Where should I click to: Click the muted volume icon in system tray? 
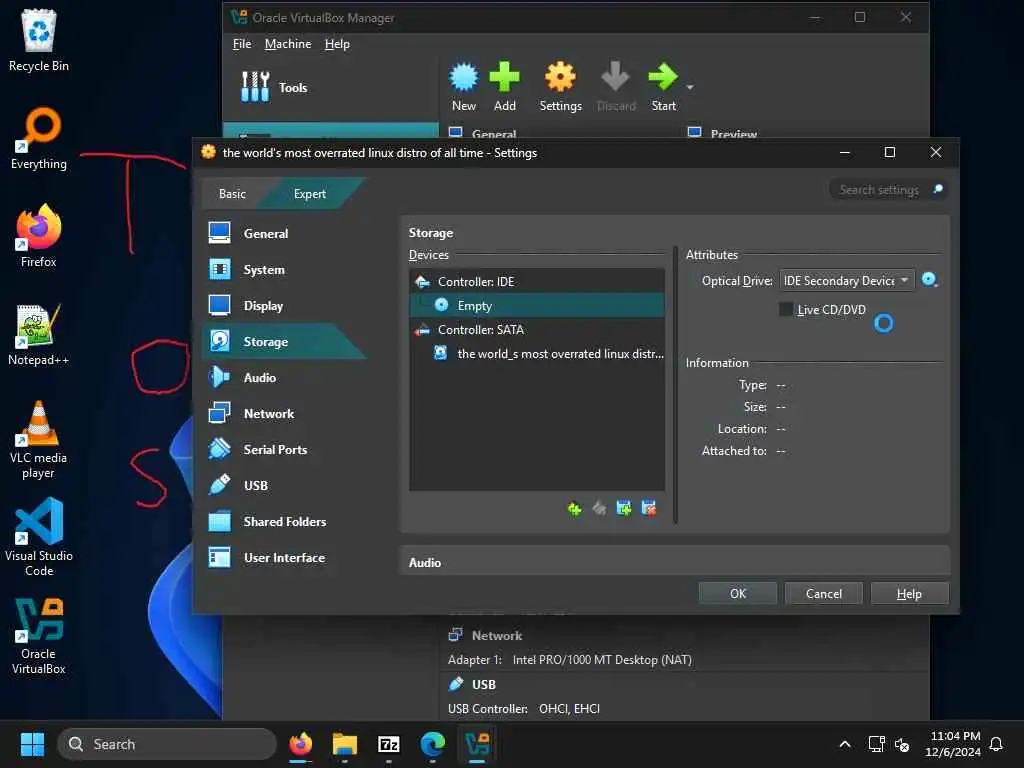[x=902, y=744]
